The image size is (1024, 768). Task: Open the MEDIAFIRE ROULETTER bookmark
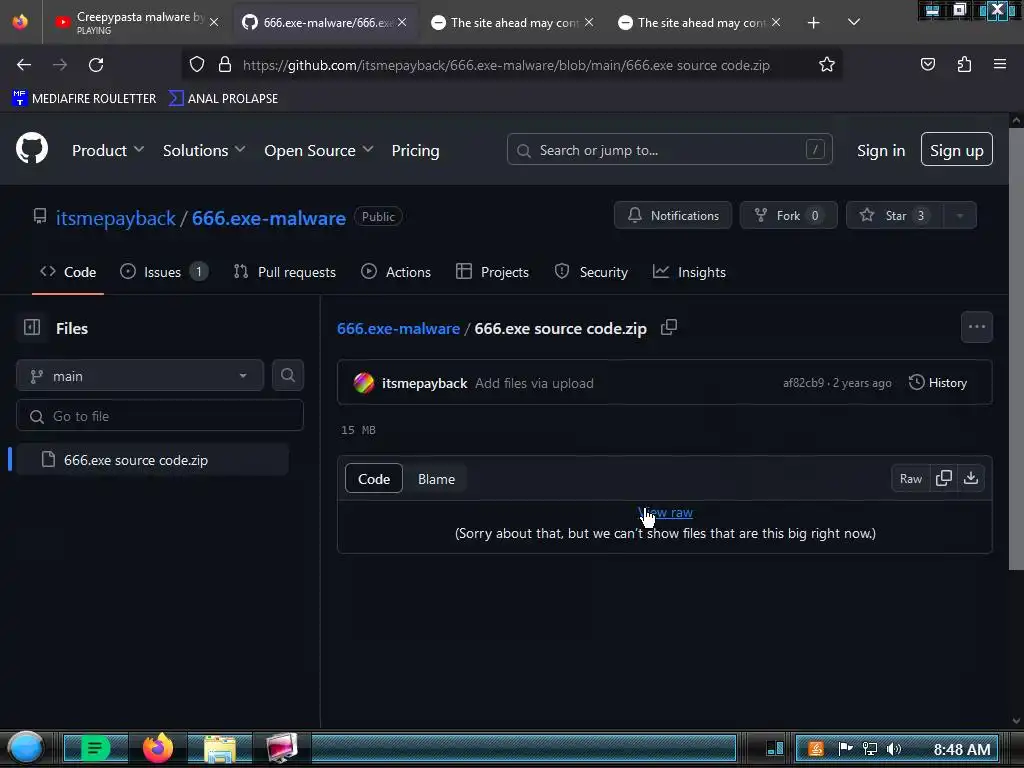click(84, 98)
